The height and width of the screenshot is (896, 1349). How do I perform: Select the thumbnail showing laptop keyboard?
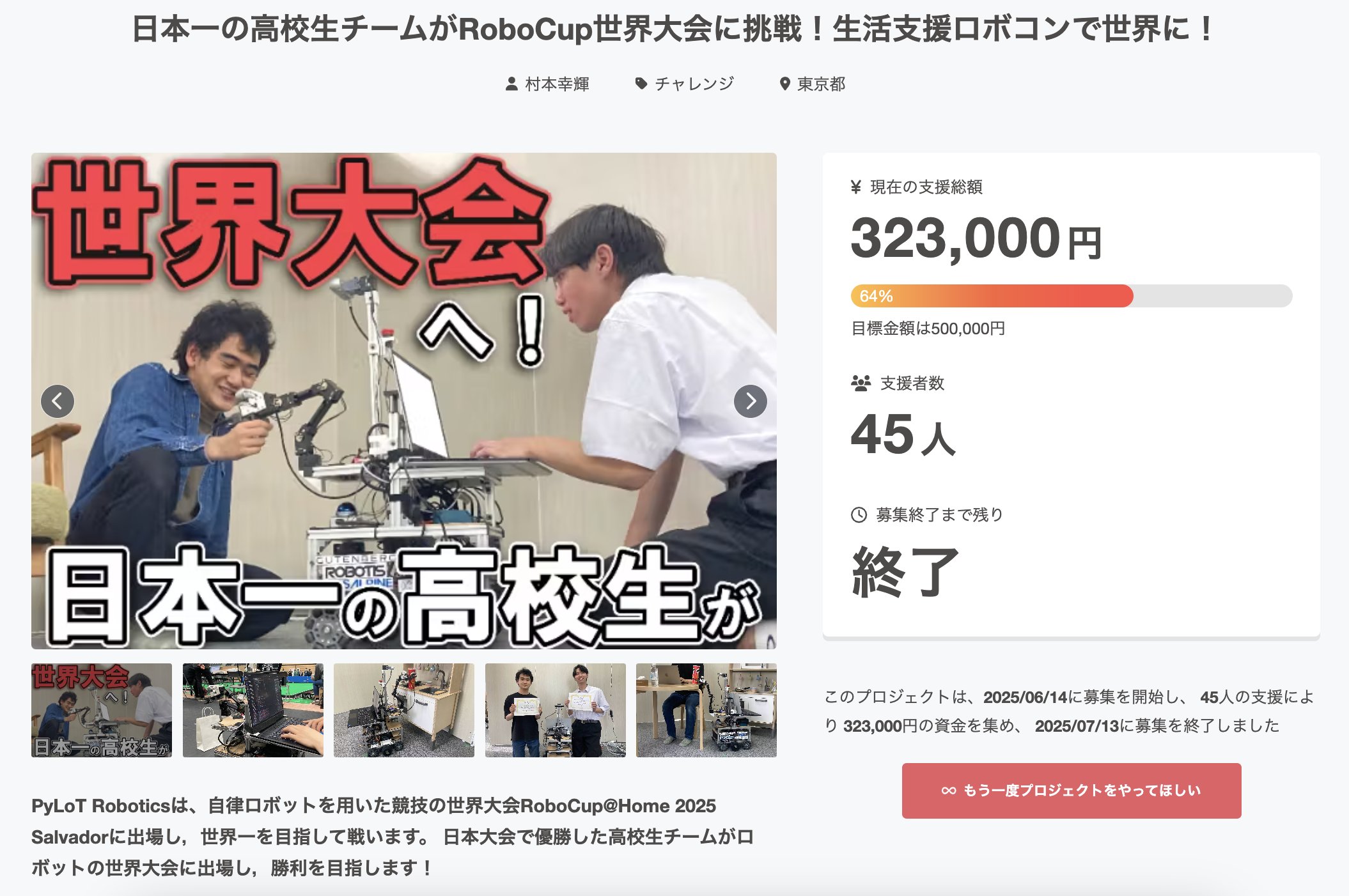253,710
